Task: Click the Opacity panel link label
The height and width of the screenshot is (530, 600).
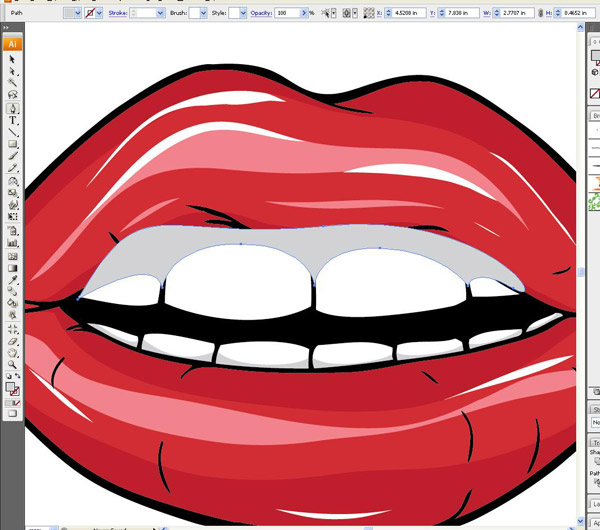Action: (262, 14)
